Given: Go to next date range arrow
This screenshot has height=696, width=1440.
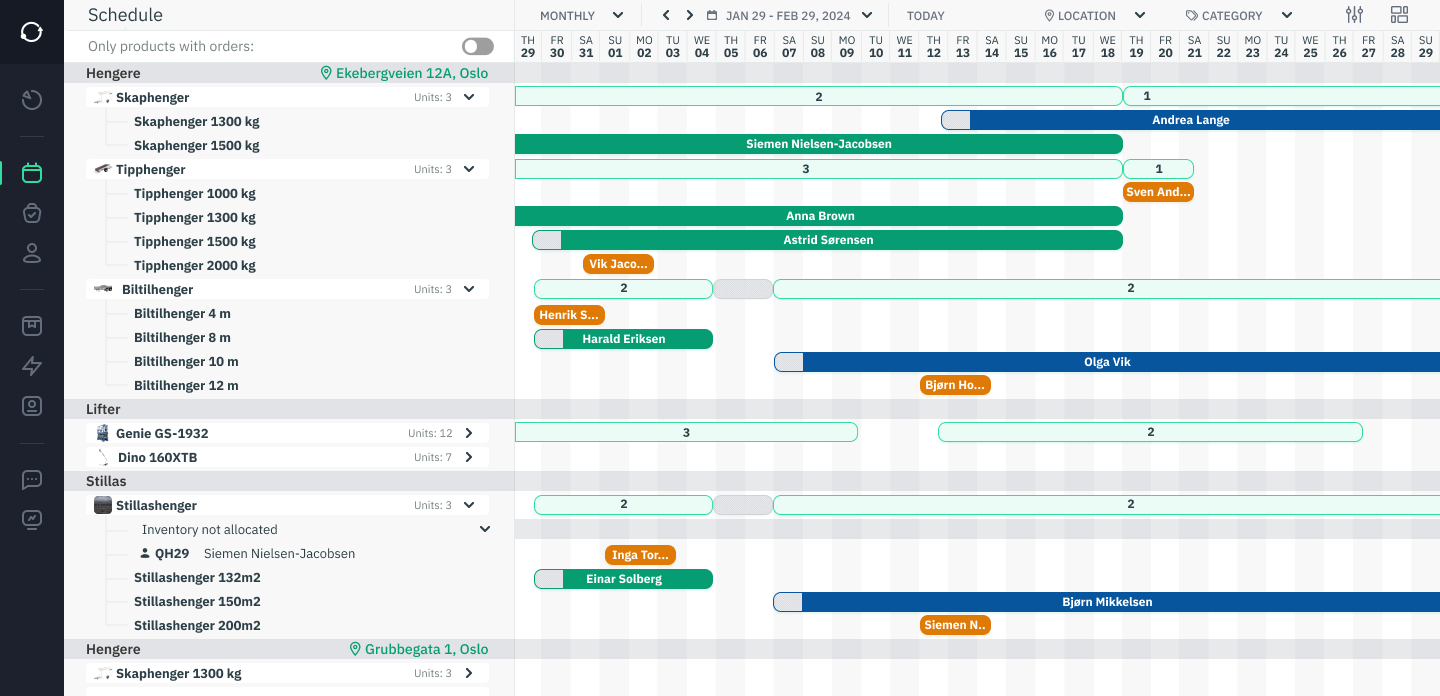Looking at the screenshot, I should 690,15.
